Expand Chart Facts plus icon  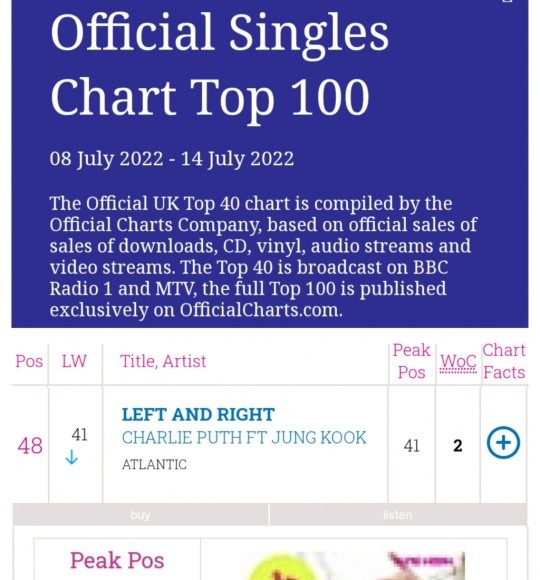click(503, 443)
